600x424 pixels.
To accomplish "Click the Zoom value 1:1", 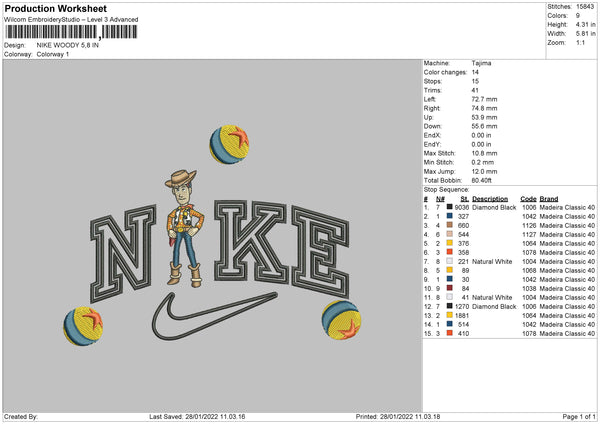I will 580,42.
